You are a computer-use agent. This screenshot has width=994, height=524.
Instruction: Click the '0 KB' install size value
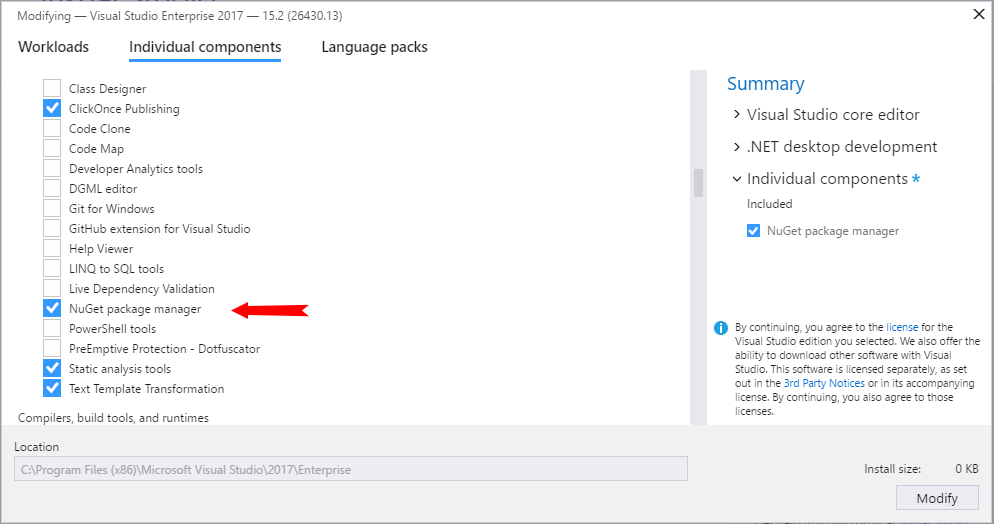point(967,469)
